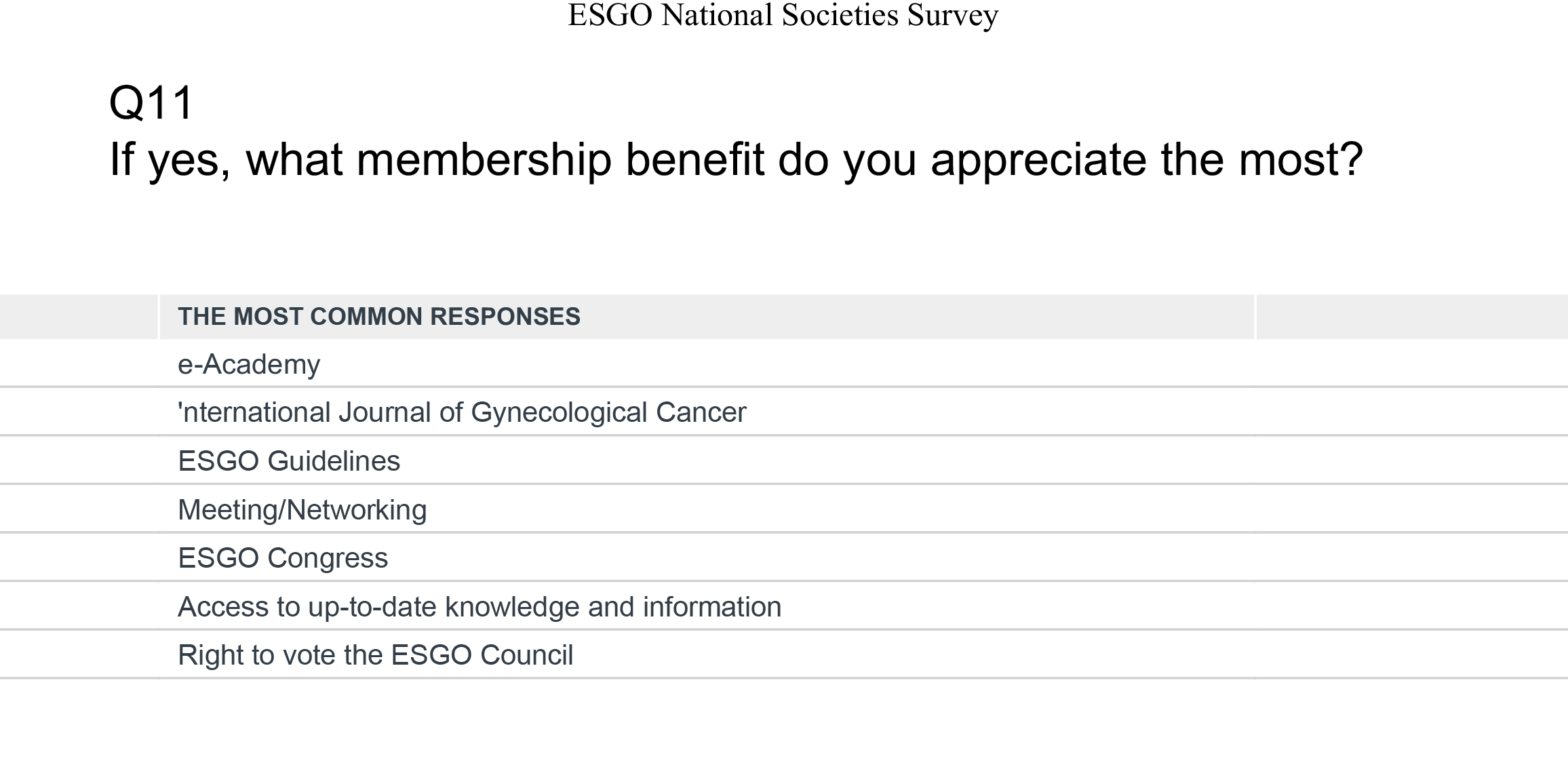Image resolution: width=1568 pixels, height=765 pixels.
Task: Click the word Survey in page title
Action: pyautogui.click(x=953, y=16)
